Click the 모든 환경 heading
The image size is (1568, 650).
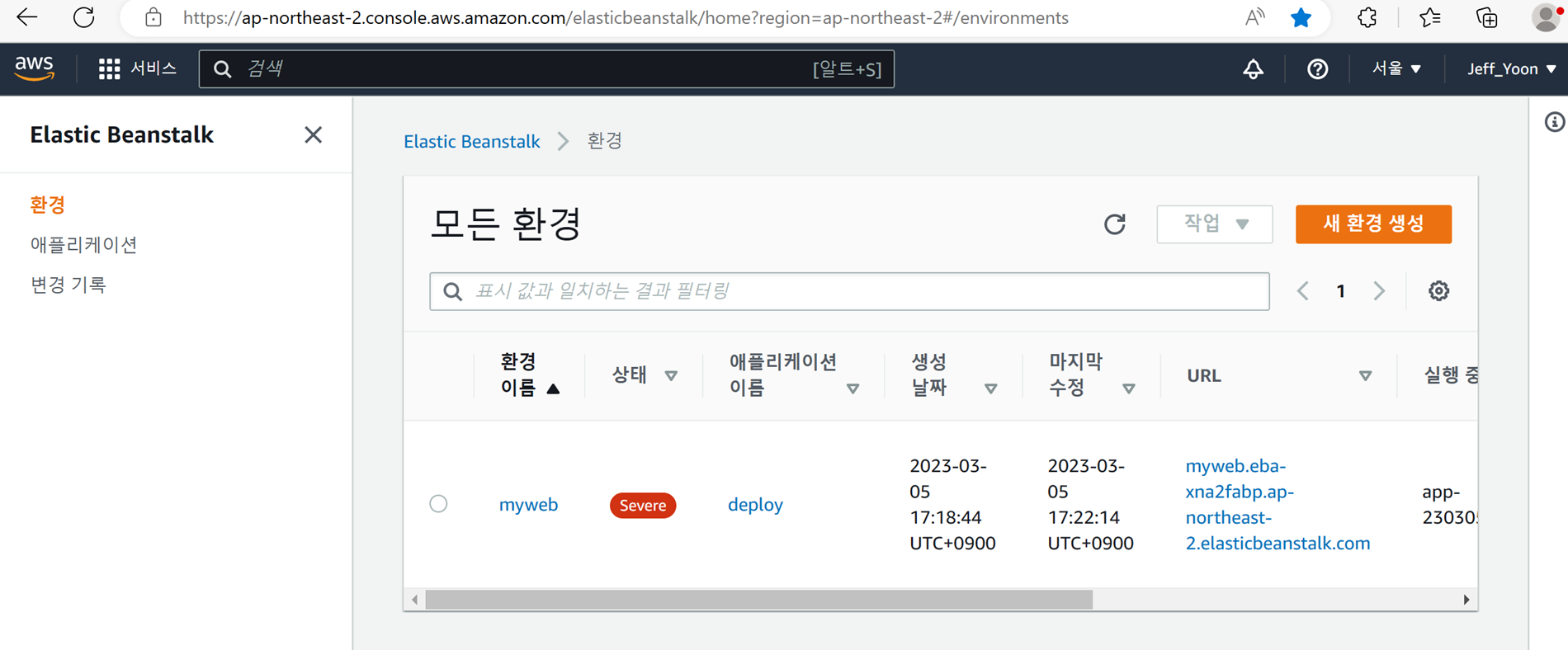506,224
